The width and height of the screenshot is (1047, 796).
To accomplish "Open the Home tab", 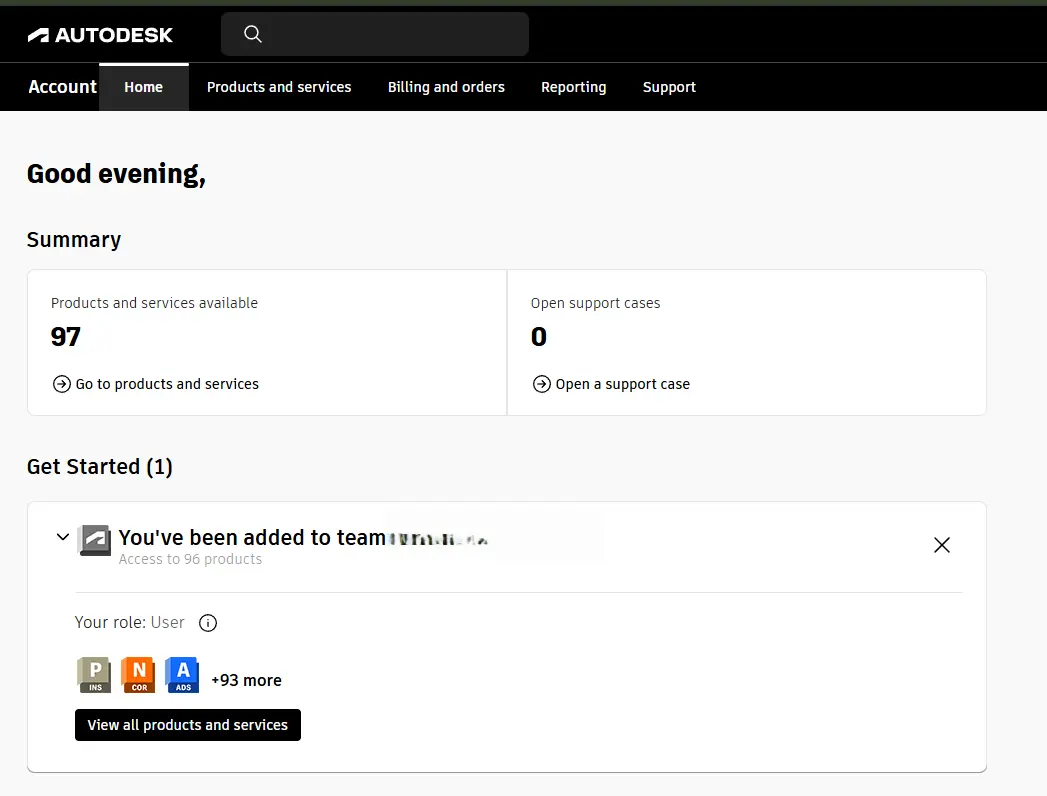I will click(x=144, y=87).
